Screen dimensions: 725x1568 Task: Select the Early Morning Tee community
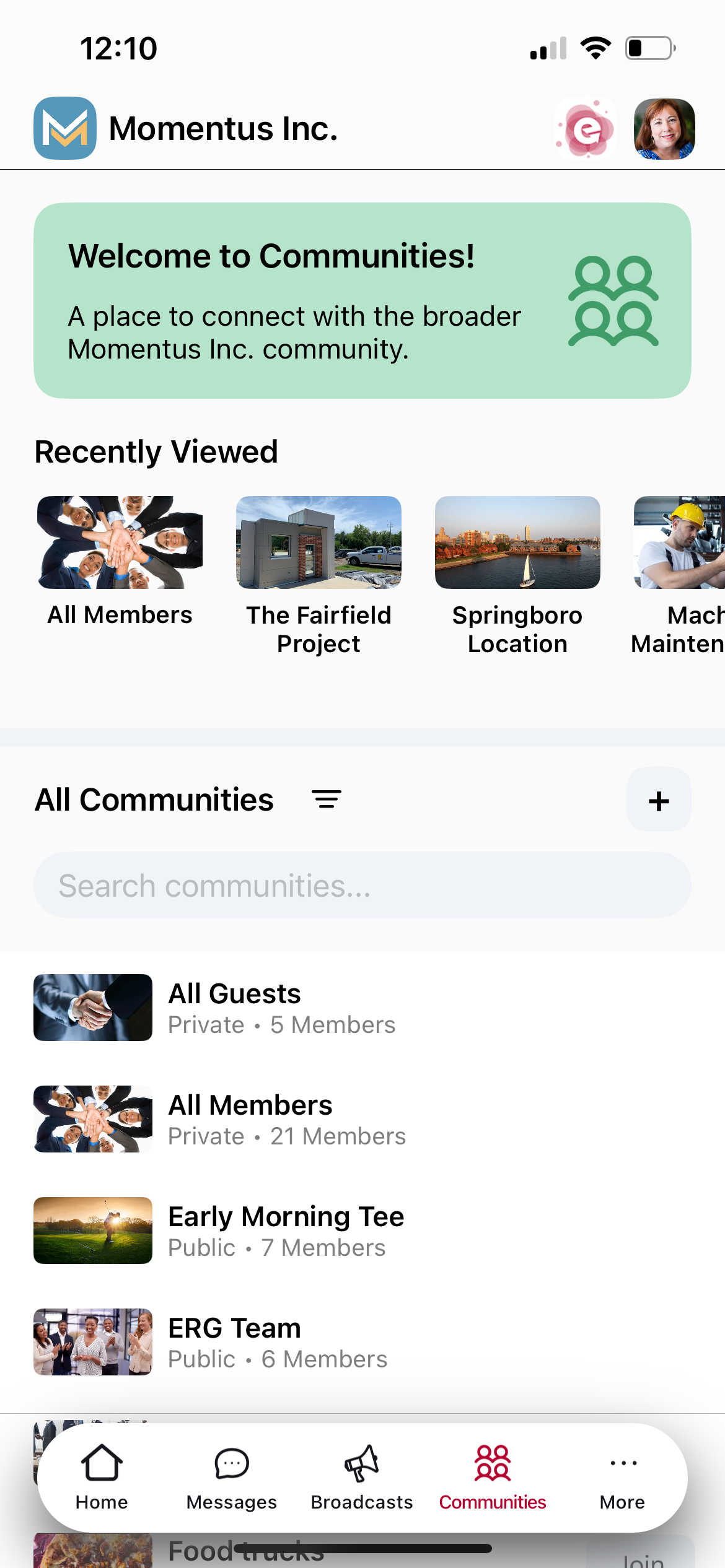(286, 1230)
